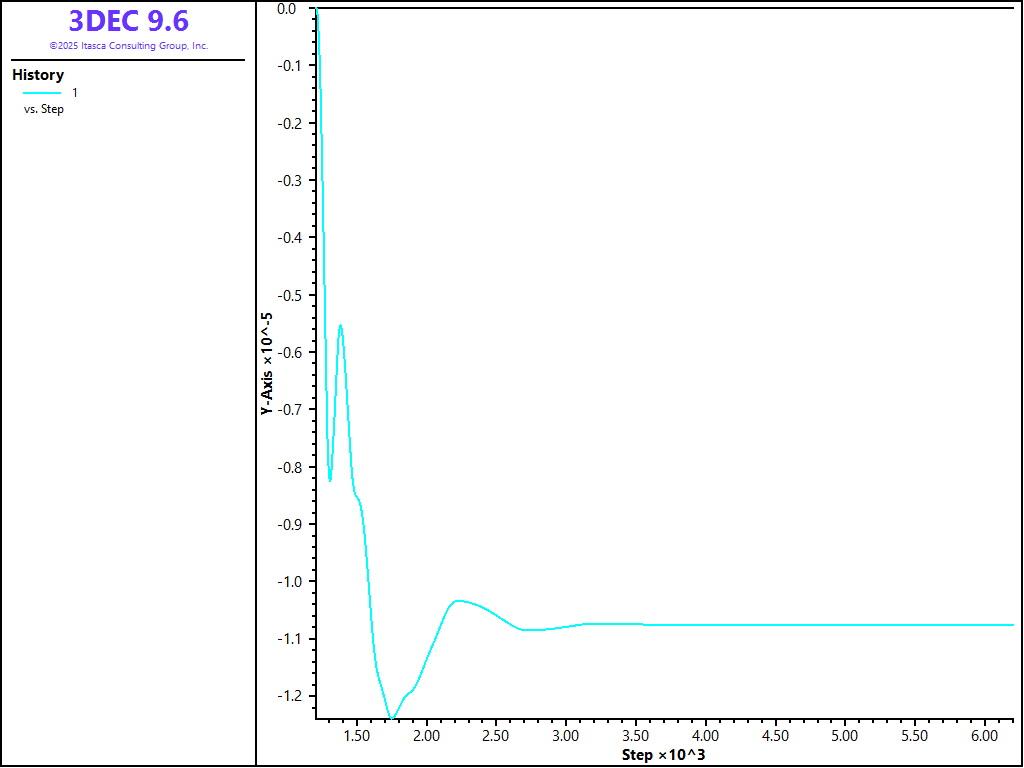This screenshot has width=1024, height=768.
Task: Click the curve's lowest trough near step 1.75
Action: tap(392, 717)
